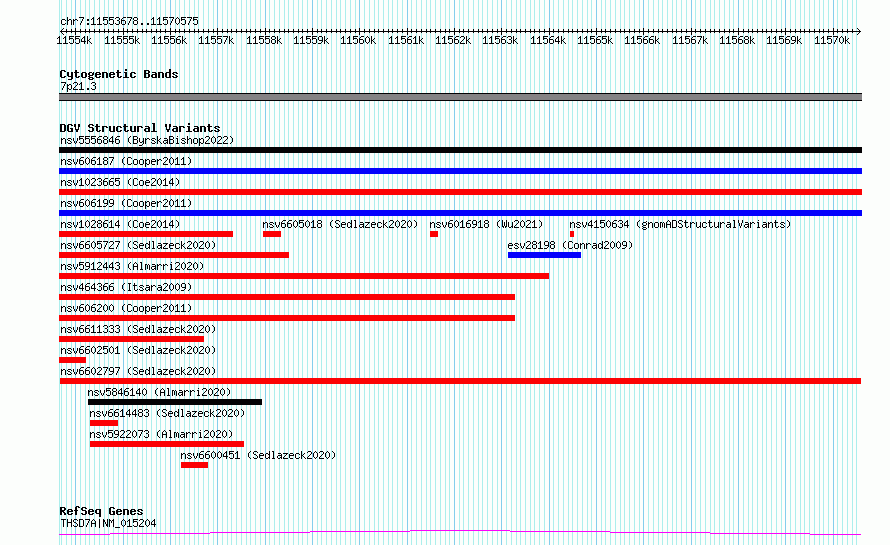The height and width of the screenshot is (545, 890).
Task: Select the black nsv5556846 variant bar
Action: click(460, 150)
